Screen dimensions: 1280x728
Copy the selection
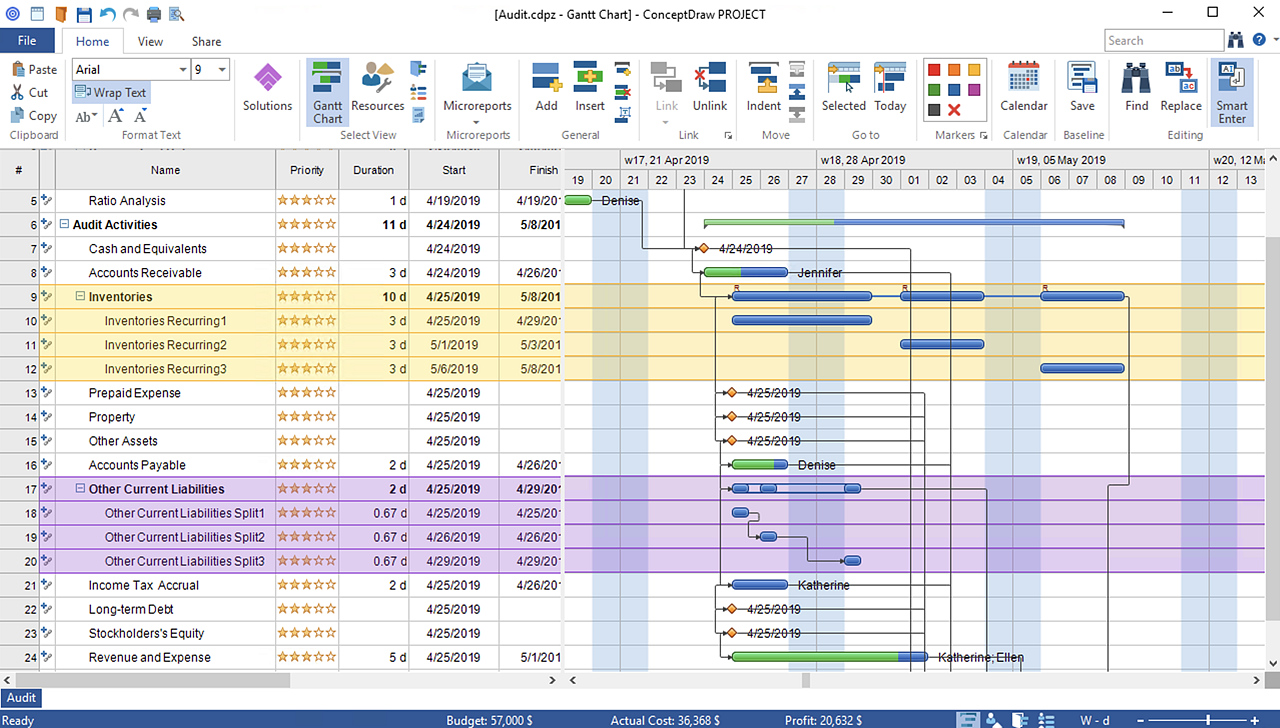point(34,116)
